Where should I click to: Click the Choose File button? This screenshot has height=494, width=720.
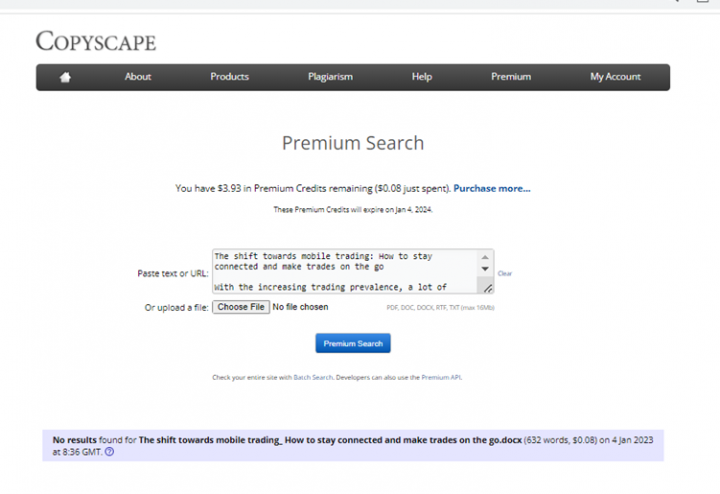241,307
